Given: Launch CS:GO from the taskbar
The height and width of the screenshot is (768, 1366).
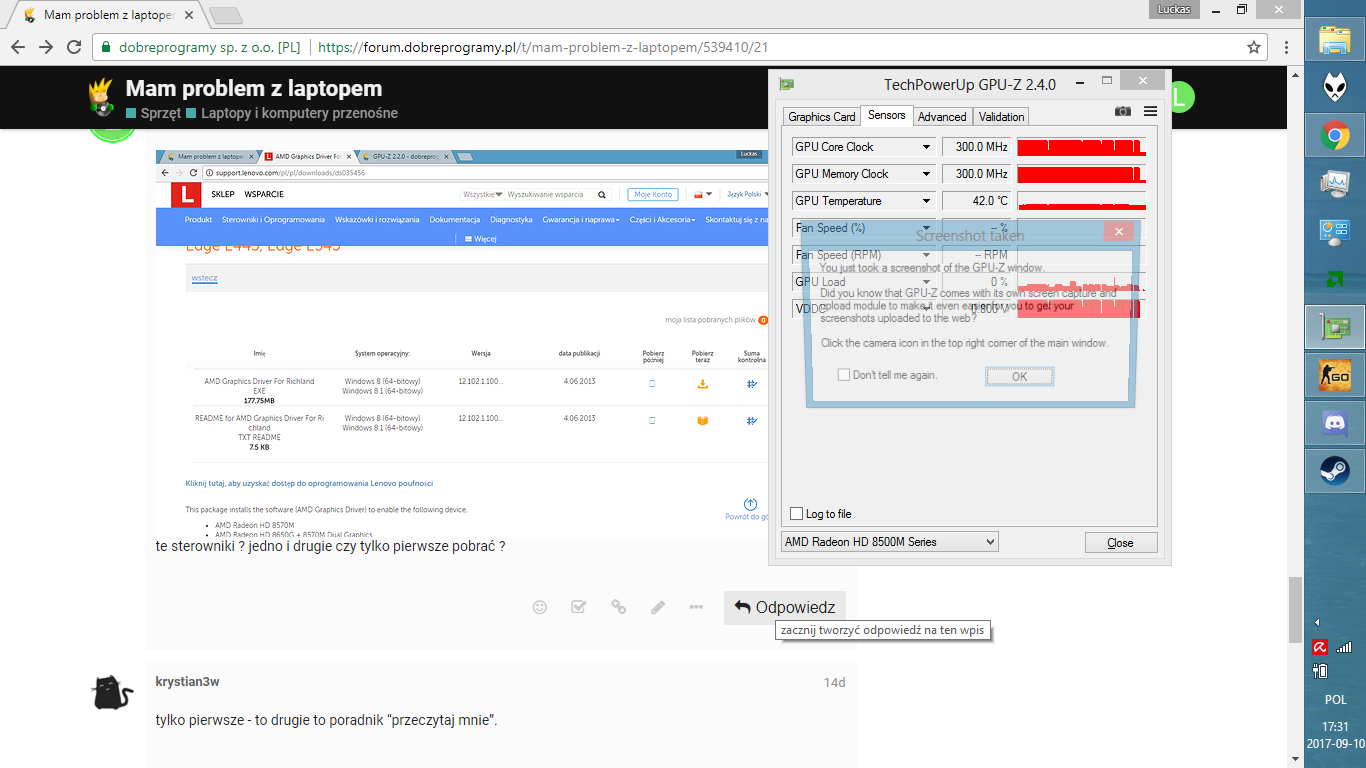Looking at the screenshot, I should click(1335, 376).
